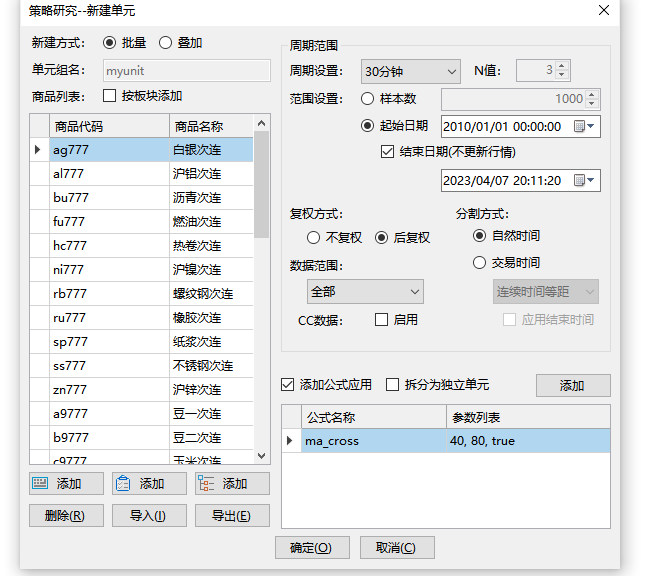The width and height of the screenshot is (655, 576).
Task: Close the 新建单元 dialog window
Action: 603,10
